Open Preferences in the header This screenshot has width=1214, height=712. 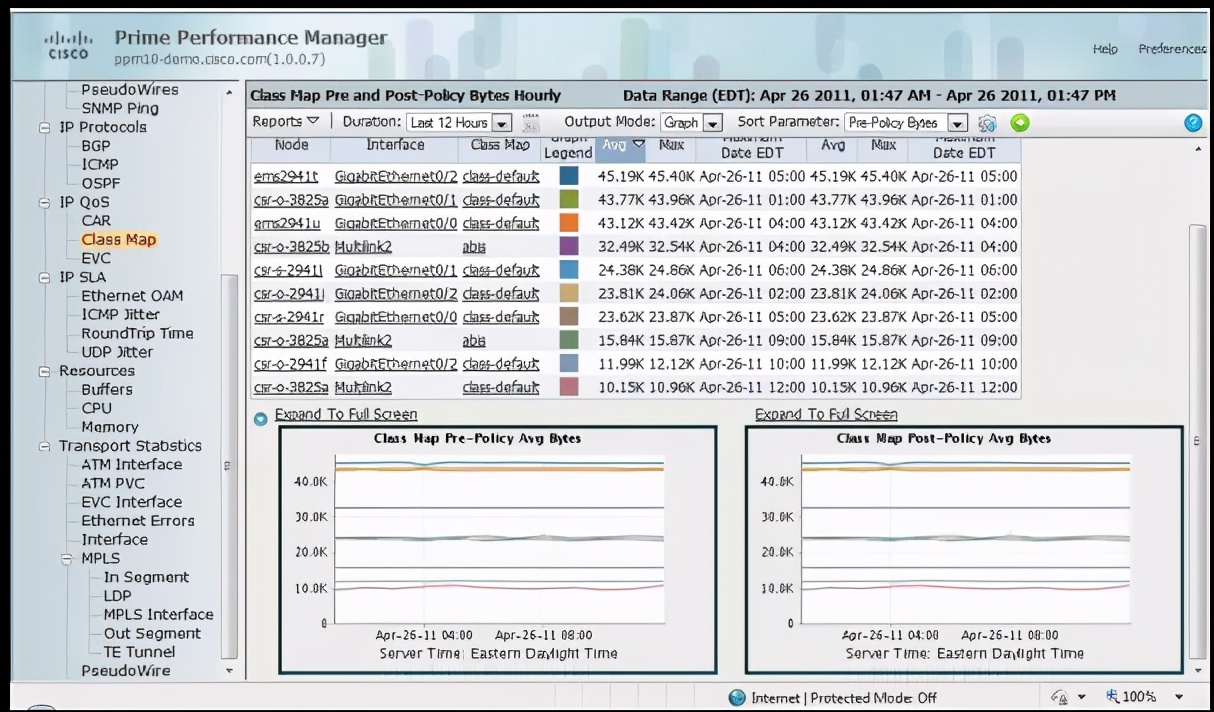pos(1172,49)
